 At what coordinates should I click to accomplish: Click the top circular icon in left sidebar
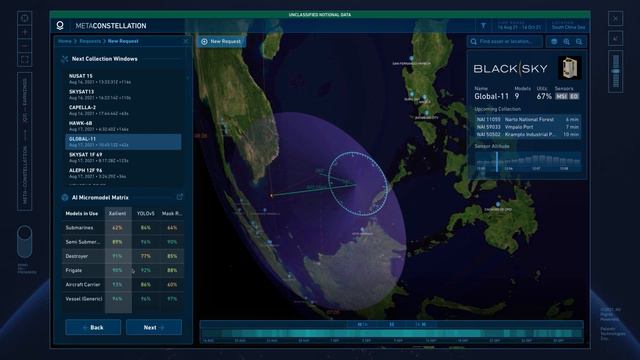coord(24,18)
